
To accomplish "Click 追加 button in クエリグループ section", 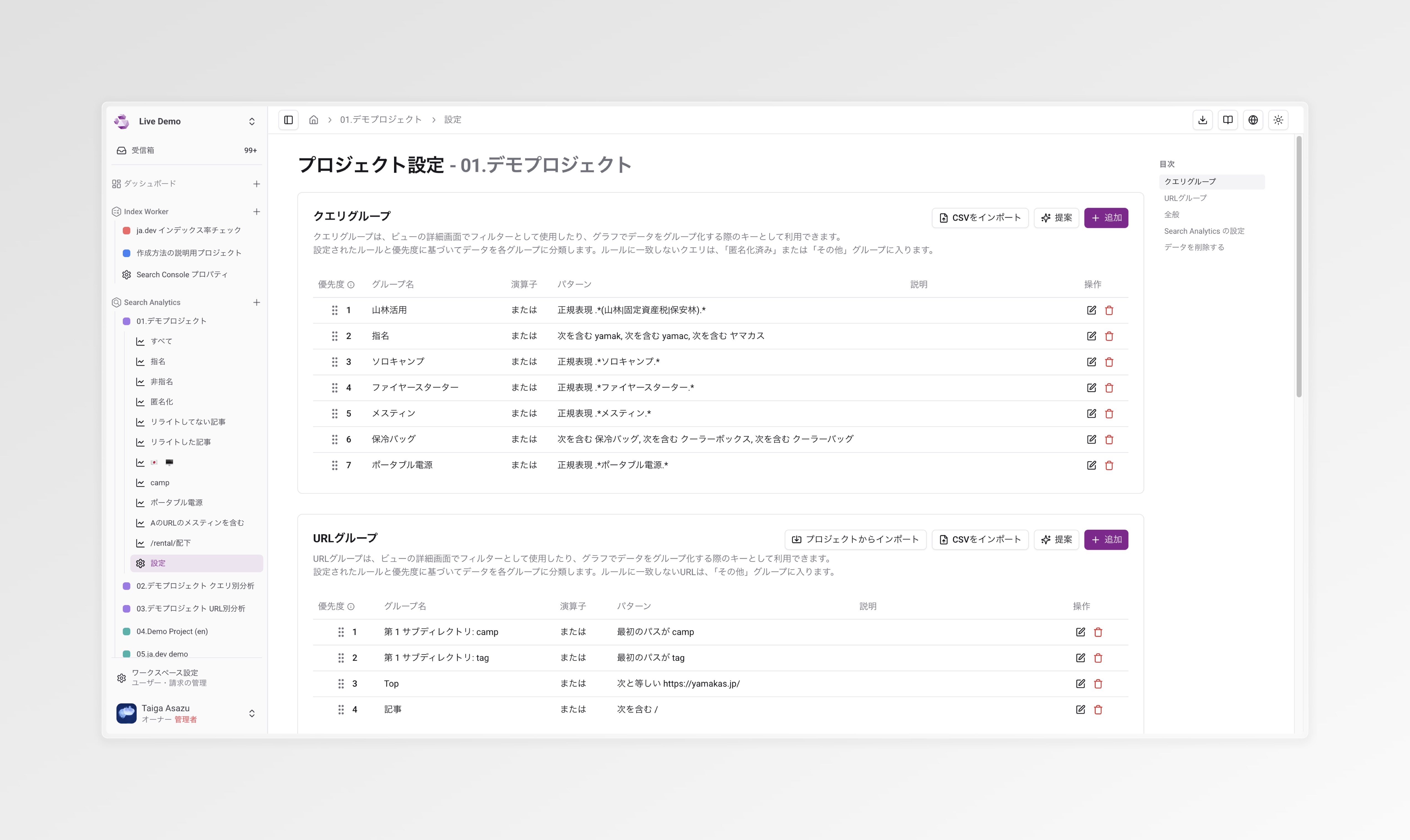I will pyautogui.click(x=1105, y=218).
